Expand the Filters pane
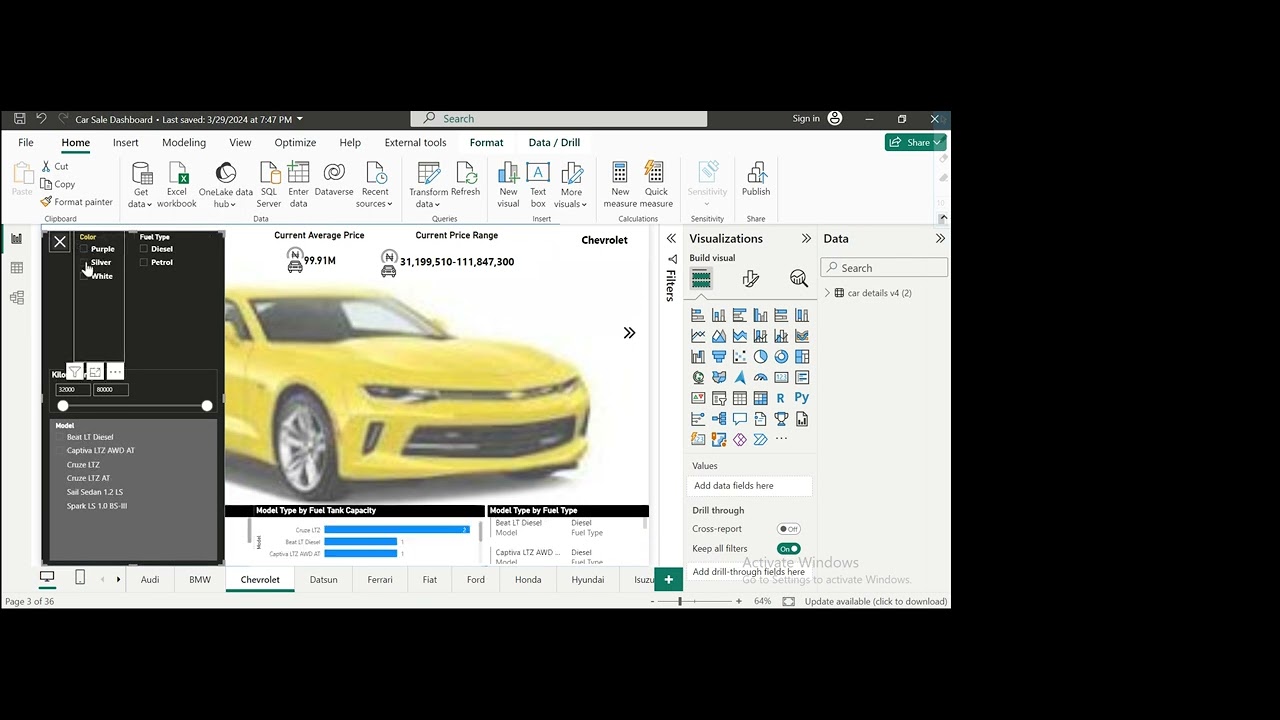Screen dimensions: 1280x720 tap(671, 239)
